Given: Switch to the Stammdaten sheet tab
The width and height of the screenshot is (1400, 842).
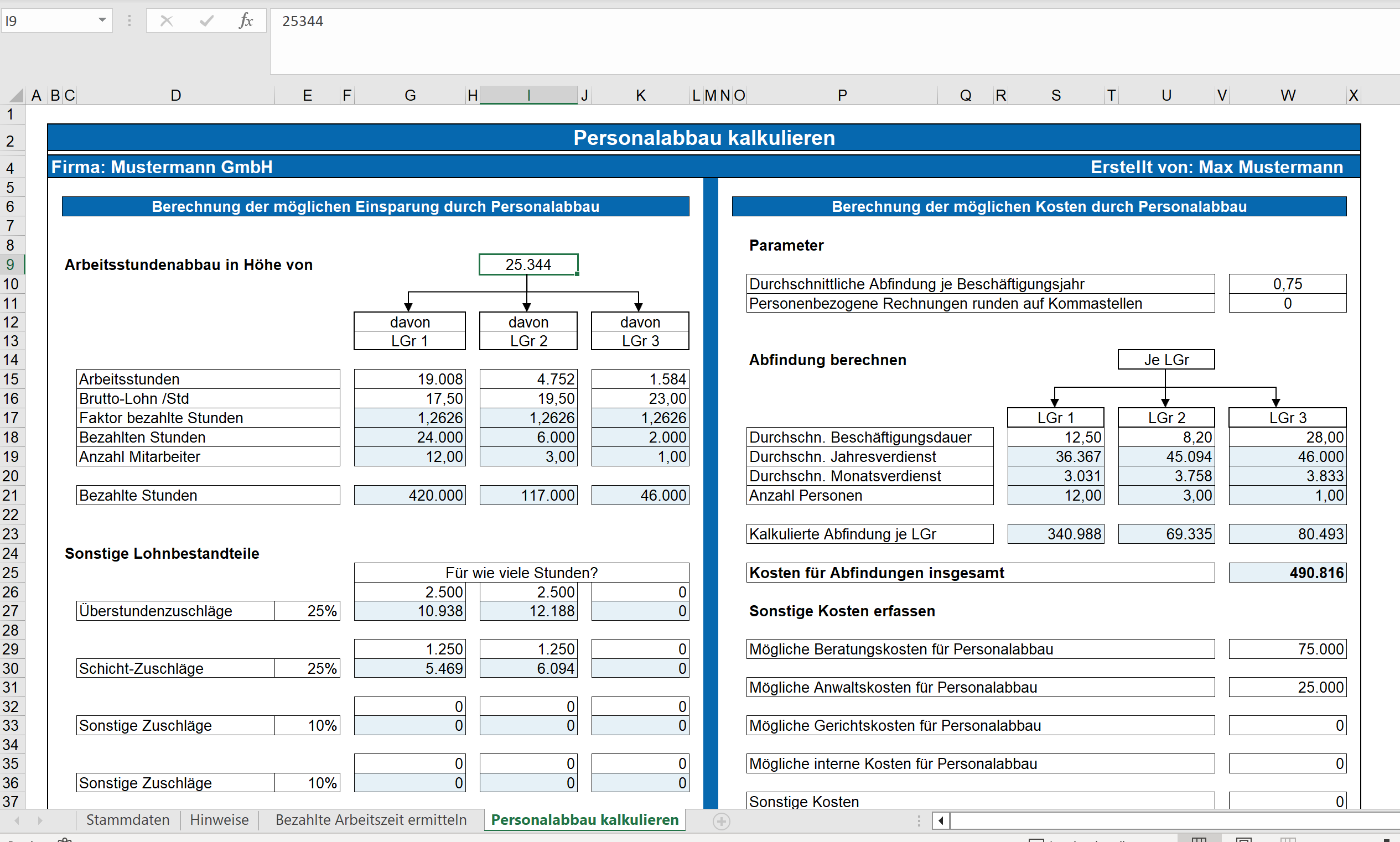Looking at the screenshot, I should click(128, 820).
